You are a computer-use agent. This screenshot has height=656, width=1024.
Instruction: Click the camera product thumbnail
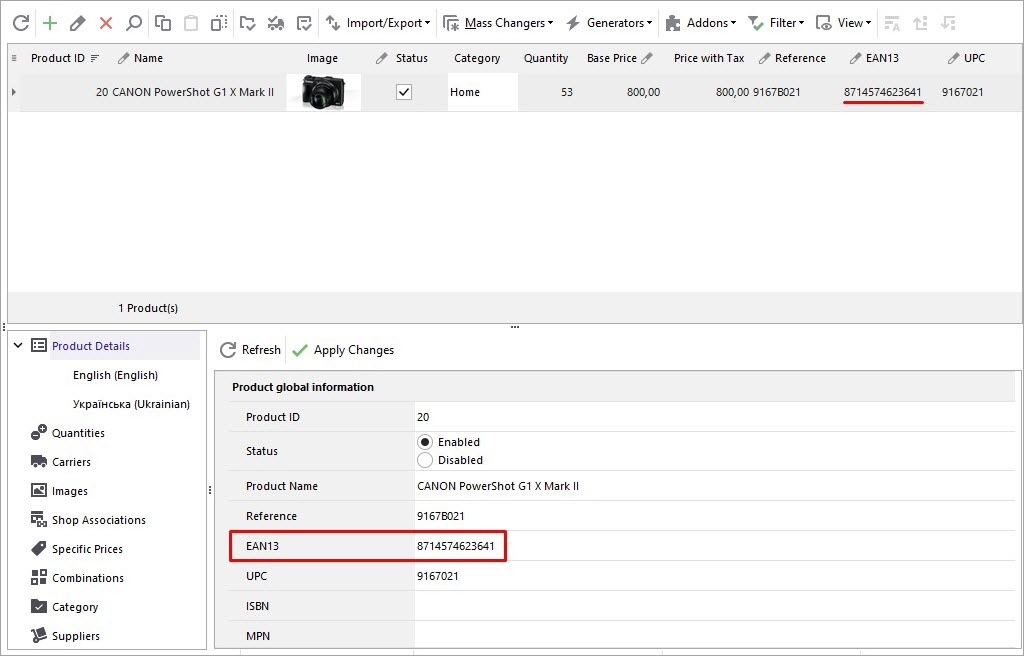coord(324,92)
